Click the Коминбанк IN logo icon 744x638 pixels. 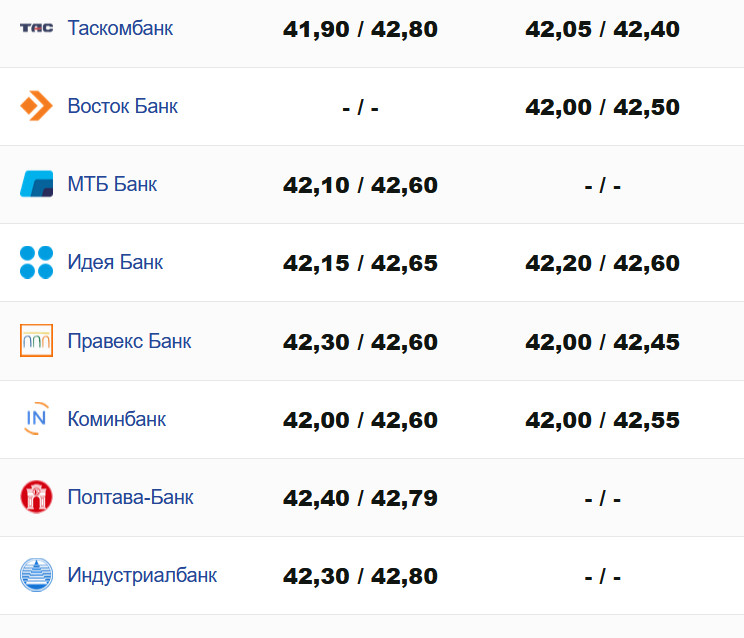37,419
